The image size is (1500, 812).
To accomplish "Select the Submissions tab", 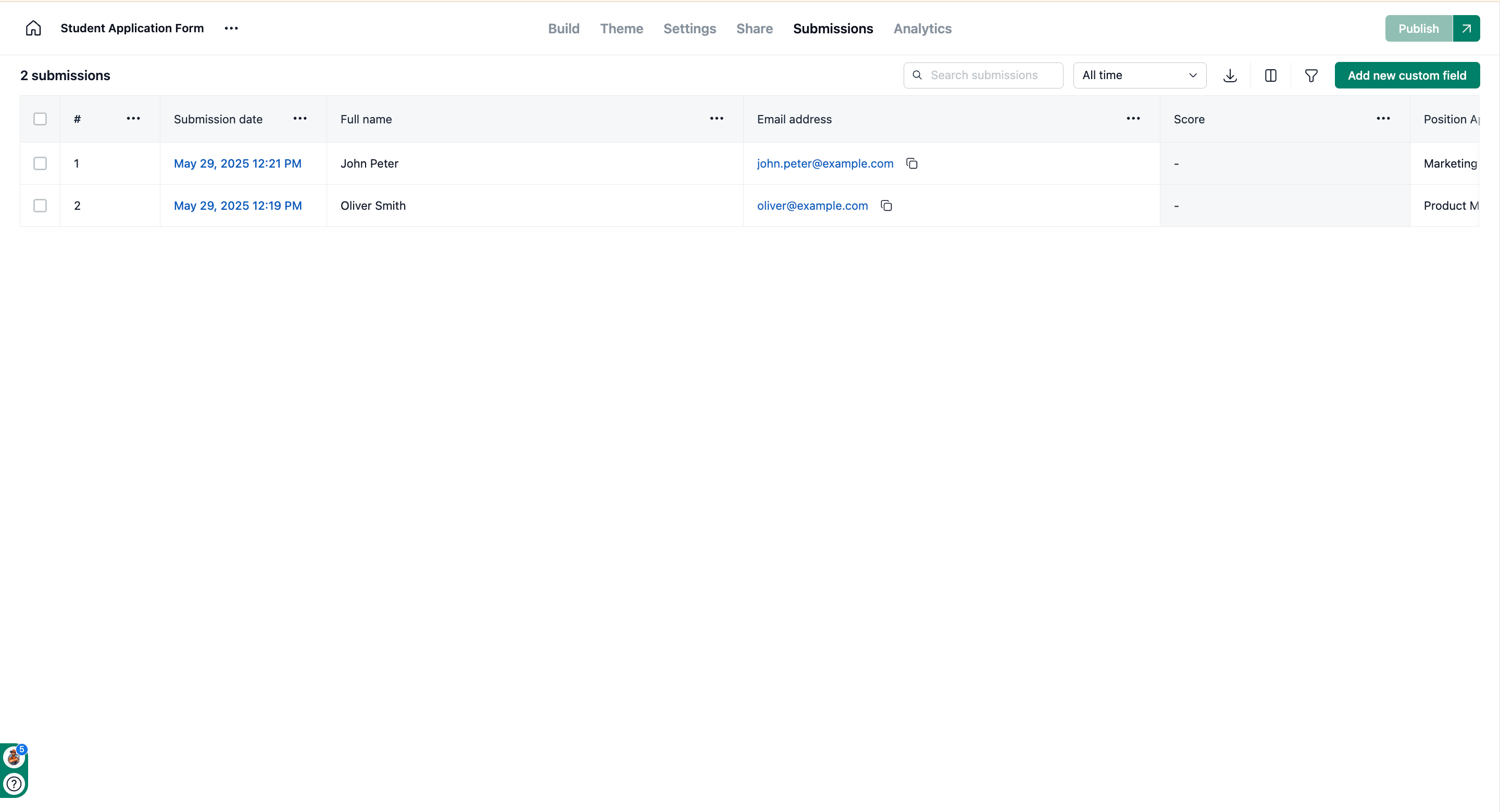I will pos(833,28).
